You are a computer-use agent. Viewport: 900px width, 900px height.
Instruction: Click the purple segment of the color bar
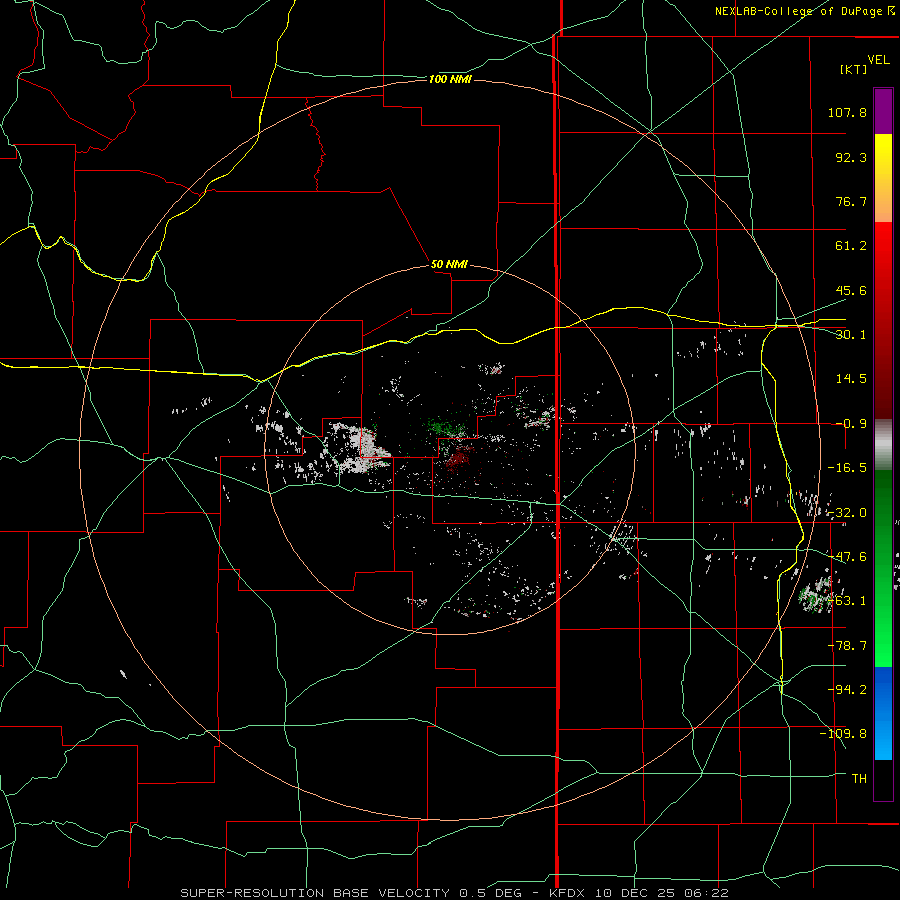pyautogui.click(x=883, y=111)
